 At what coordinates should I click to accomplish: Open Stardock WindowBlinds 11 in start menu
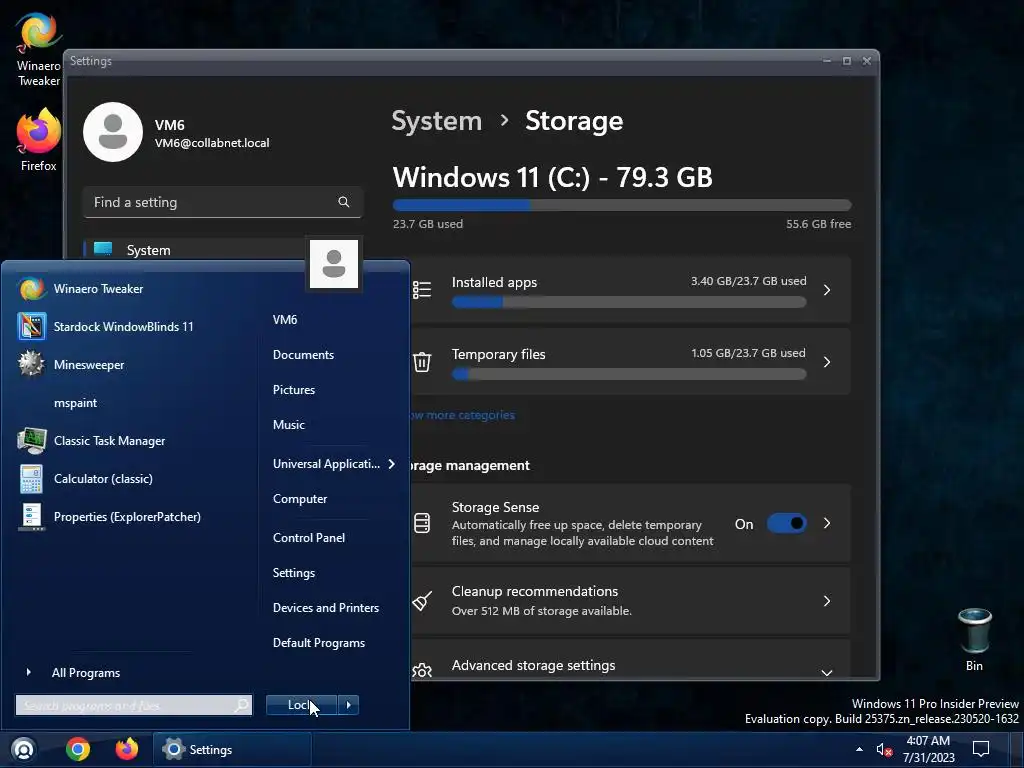point(131,327)
